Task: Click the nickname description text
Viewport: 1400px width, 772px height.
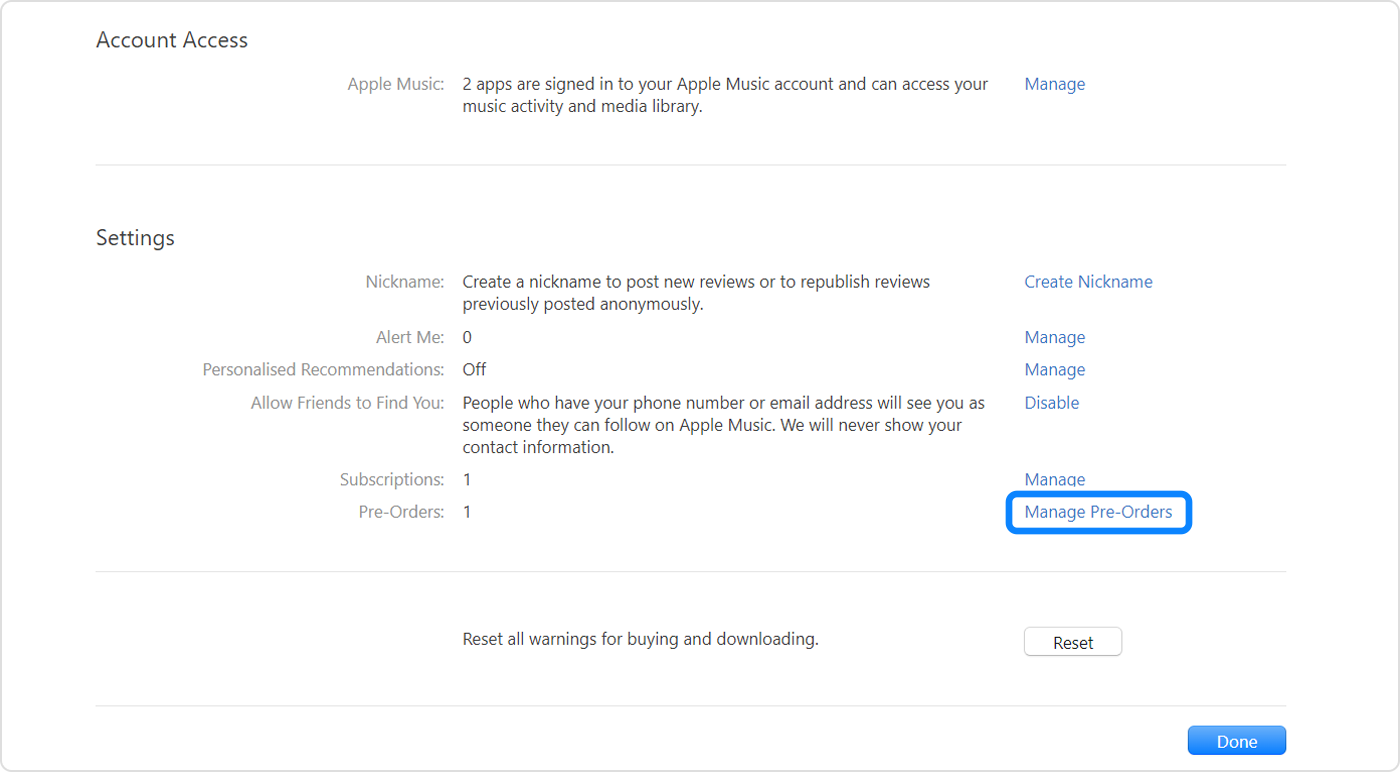Action: click(697, 292)
